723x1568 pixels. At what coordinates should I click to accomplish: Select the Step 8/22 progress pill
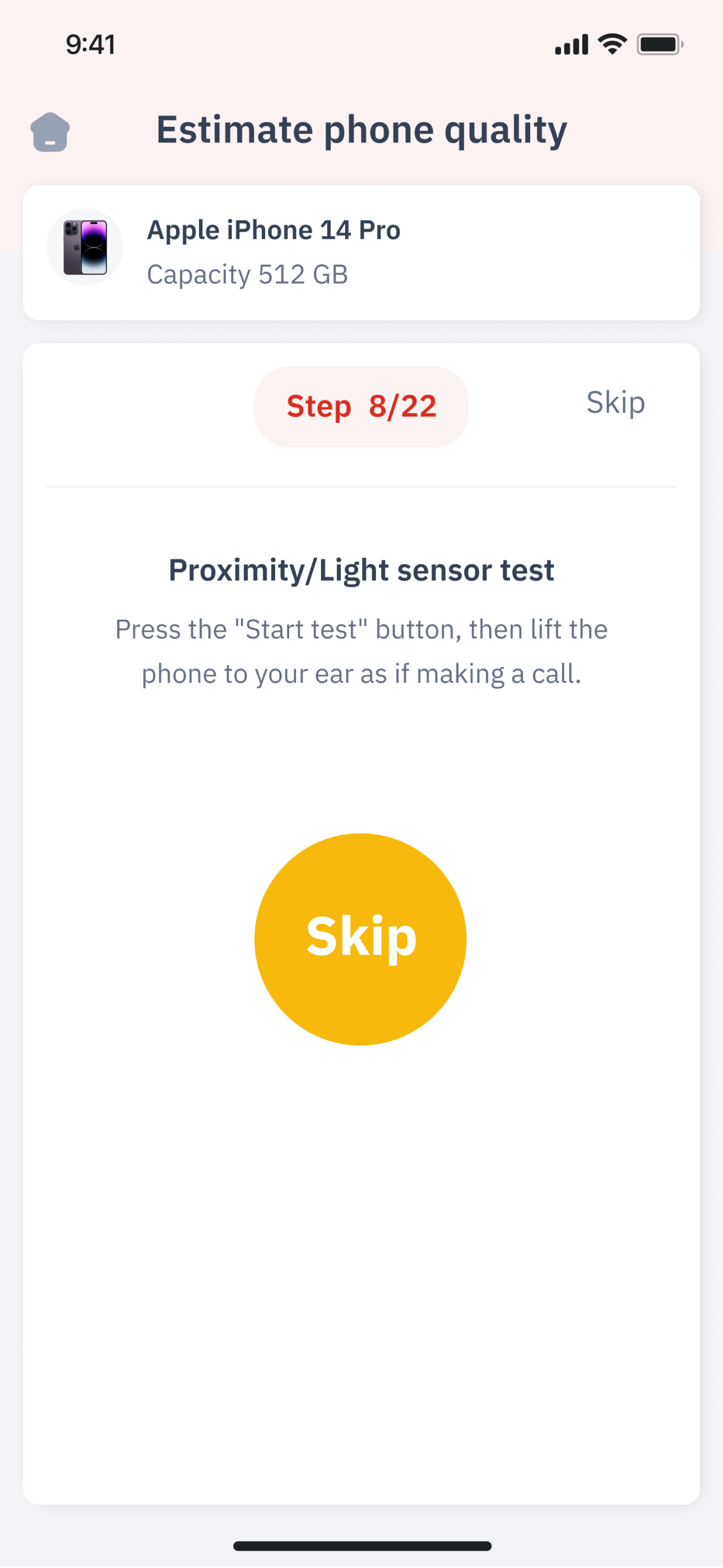point(361,407)
